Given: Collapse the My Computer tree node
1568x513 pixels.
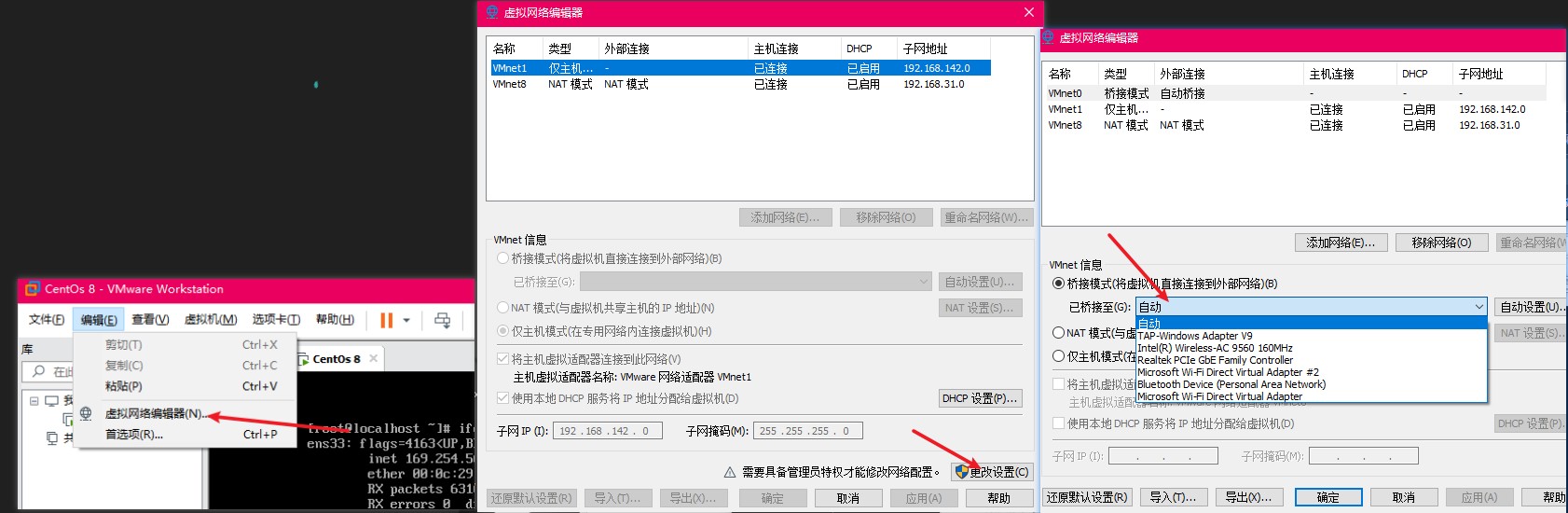Looking at the screenshot, I should pos(34,401).
